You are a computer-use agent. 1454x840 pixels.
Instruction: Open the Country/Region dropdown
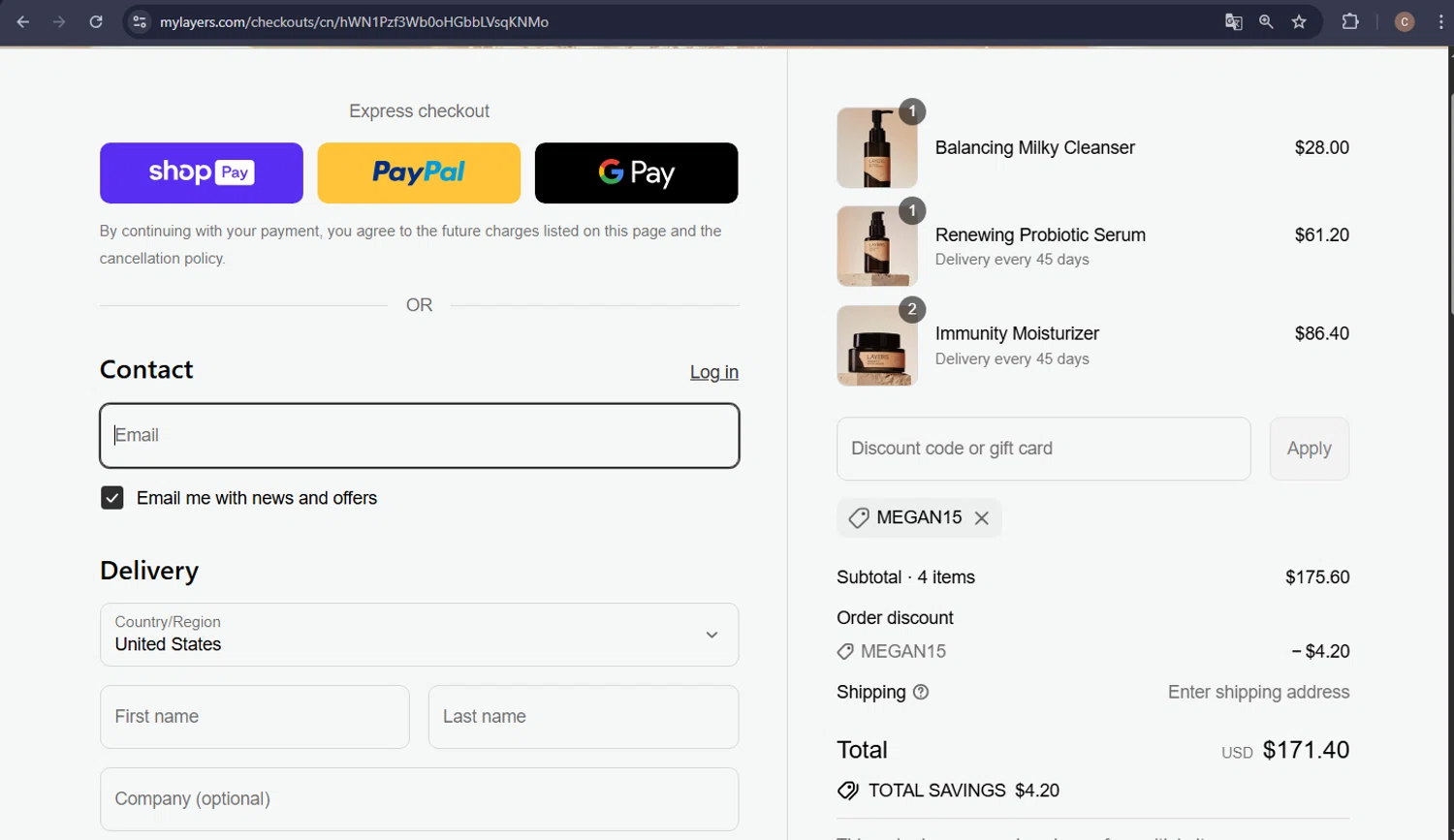tap(420, 635)
